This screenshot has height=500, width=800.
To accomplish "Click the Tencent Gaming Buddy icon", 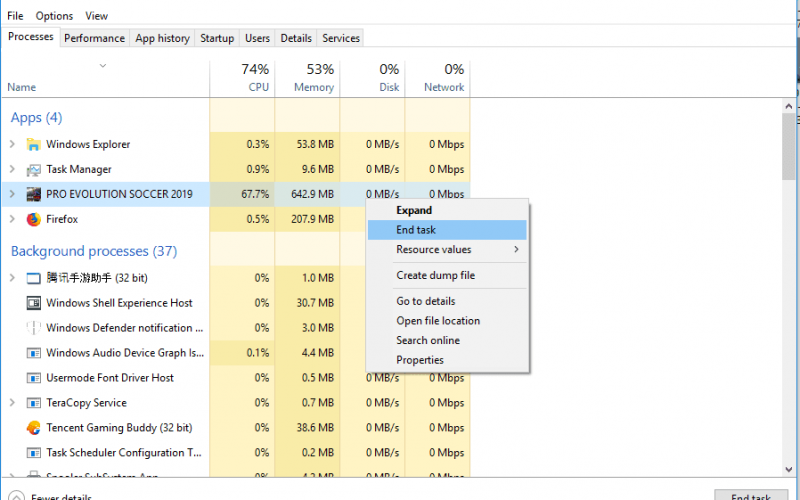I will [x=33, y=428].
